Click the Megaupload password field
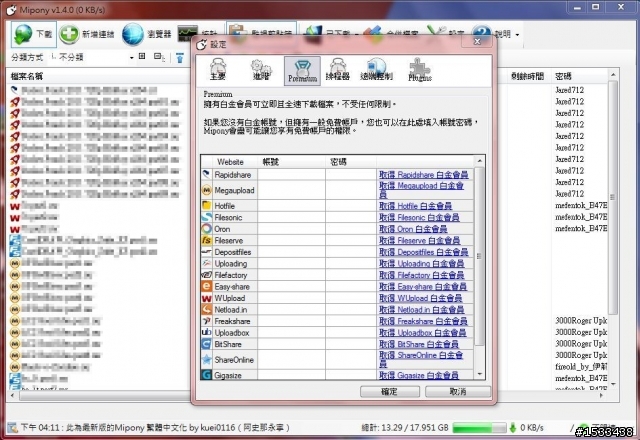The image size is (640, 440). pyautogui.click(x=351, y=190)
